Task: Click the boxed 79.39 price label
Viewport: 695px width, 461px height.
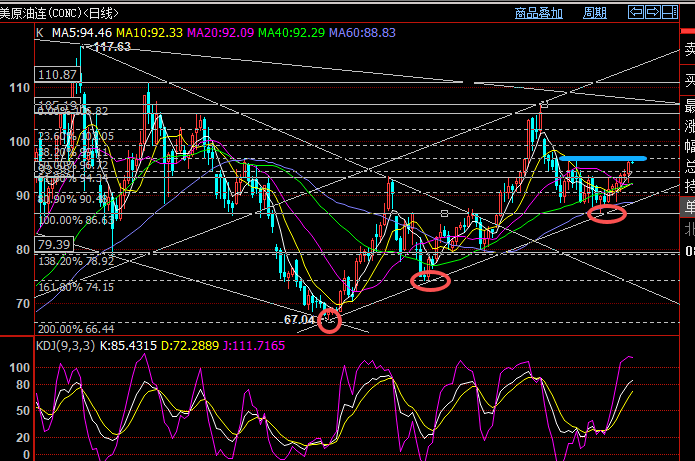Action: point(54,244)
